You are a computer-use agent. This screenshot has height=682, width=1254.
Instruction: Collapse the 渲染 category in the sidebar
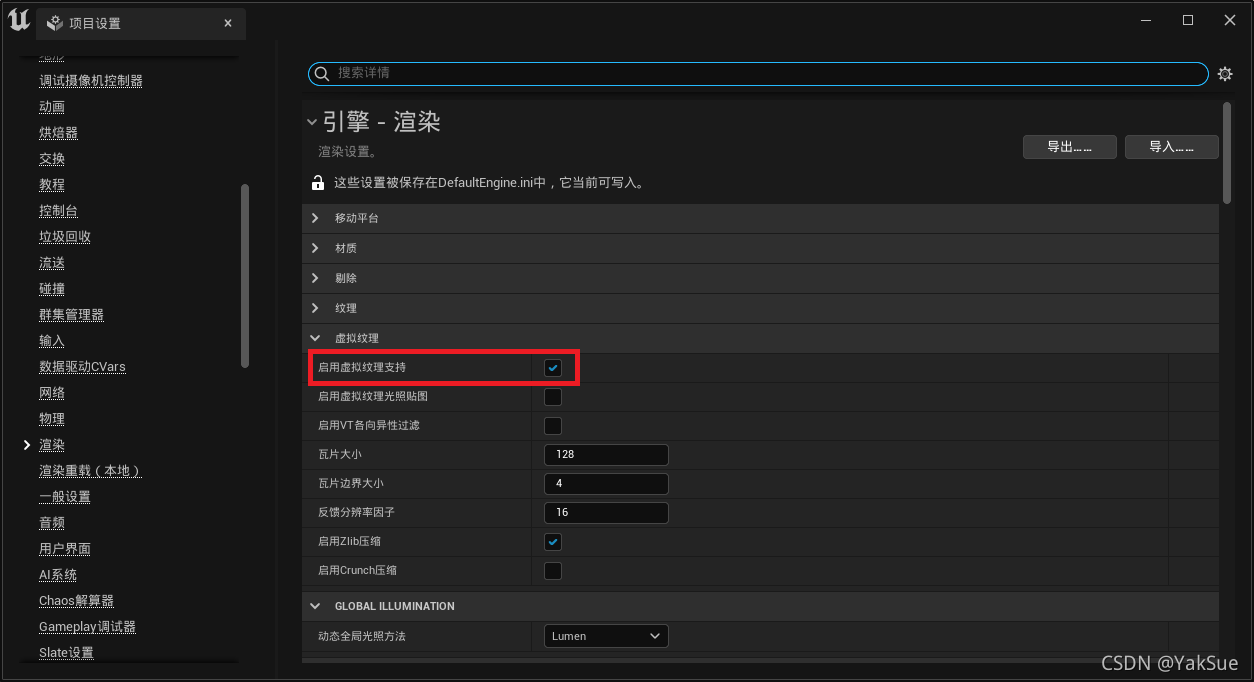(27, 444)
